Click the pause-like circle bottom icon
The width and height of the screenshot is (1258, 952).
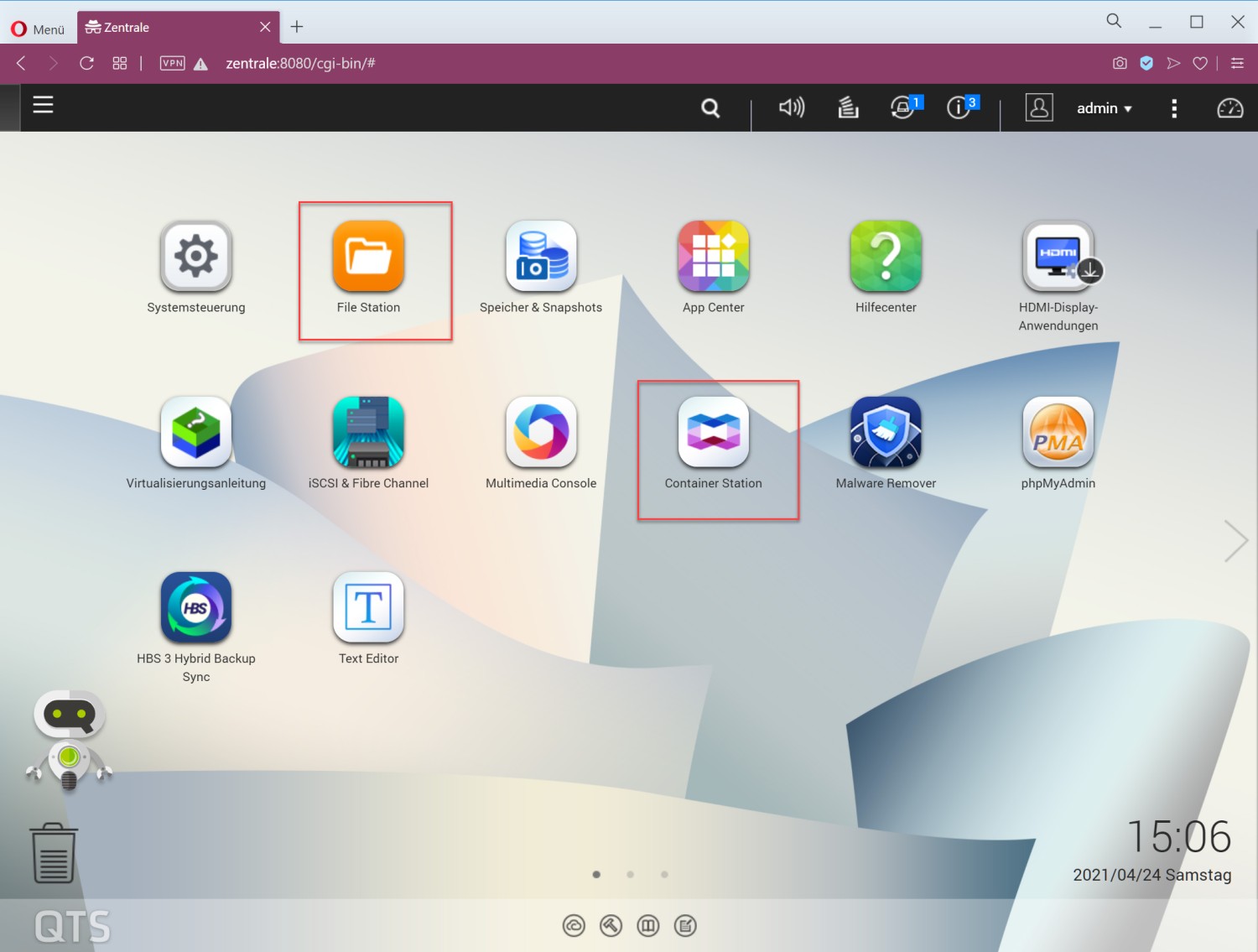[x=648, y=926]
